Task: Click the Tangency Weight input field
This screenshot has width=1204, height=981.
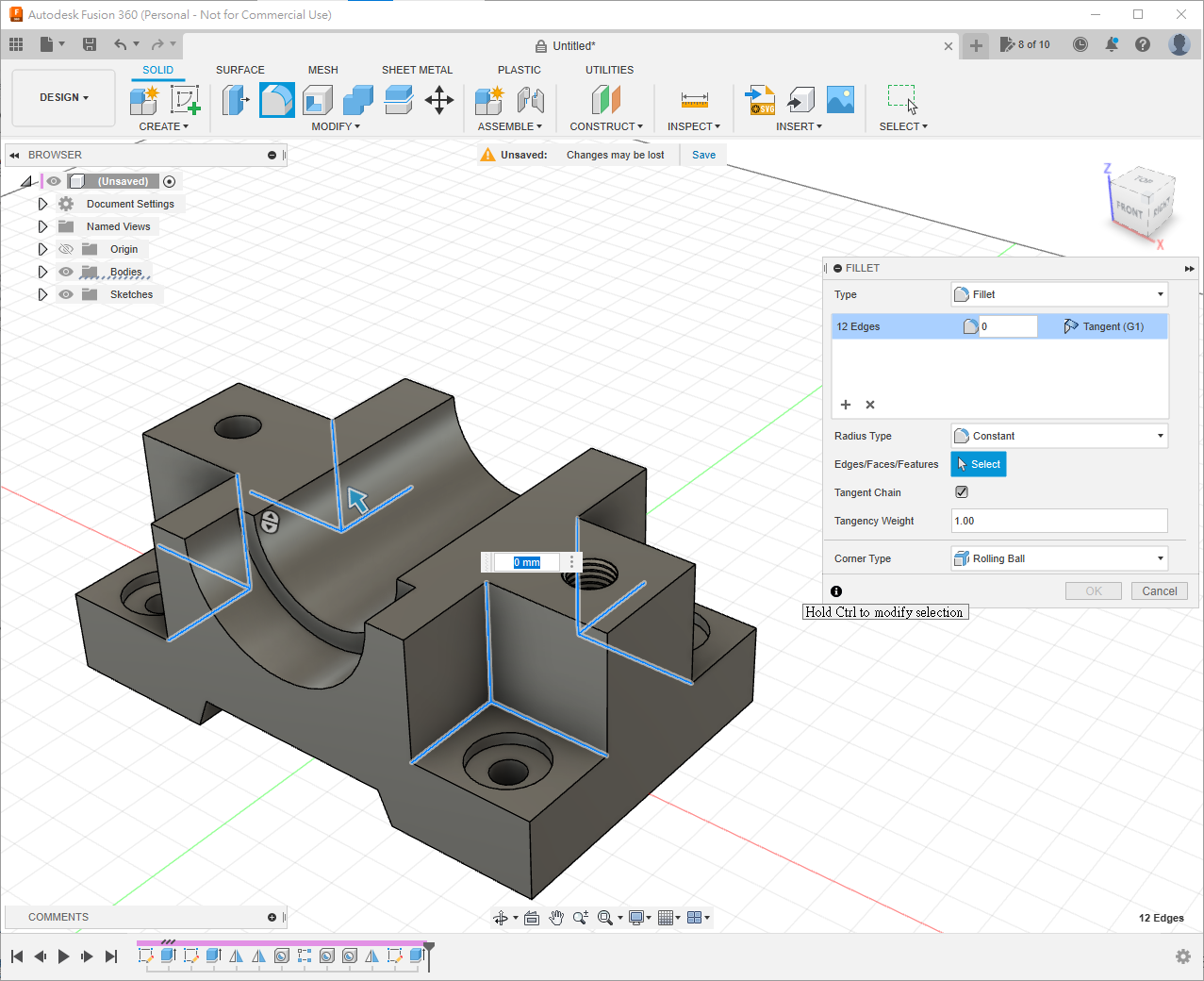Action: (x=1059, y=521)
